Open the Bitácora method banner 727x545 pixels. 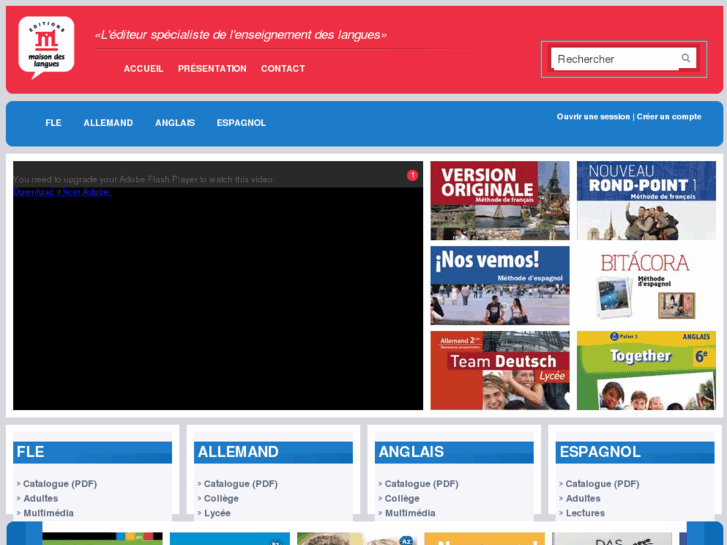646,285
